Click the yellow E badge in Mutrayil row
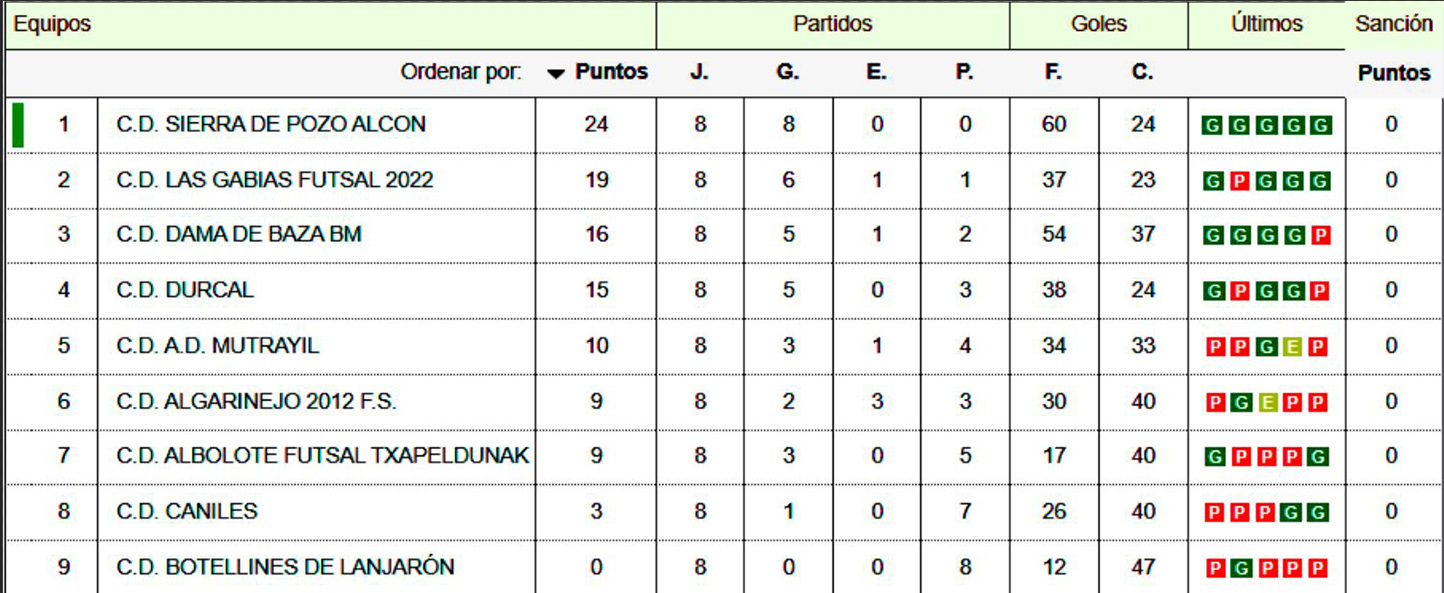1444x593 pixels. coord(1293,347)
